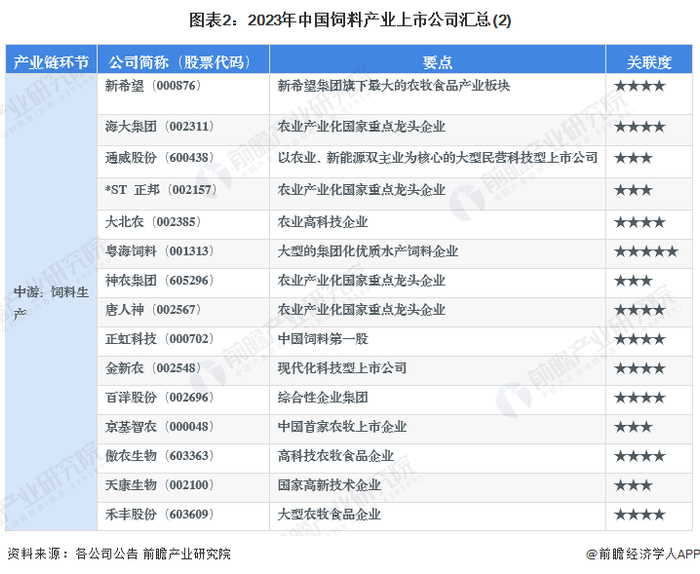The height and width of the screenshot is (574, 700).
Task: Select 天康生物（002100）company cell
Action: (x=183, y=487)
